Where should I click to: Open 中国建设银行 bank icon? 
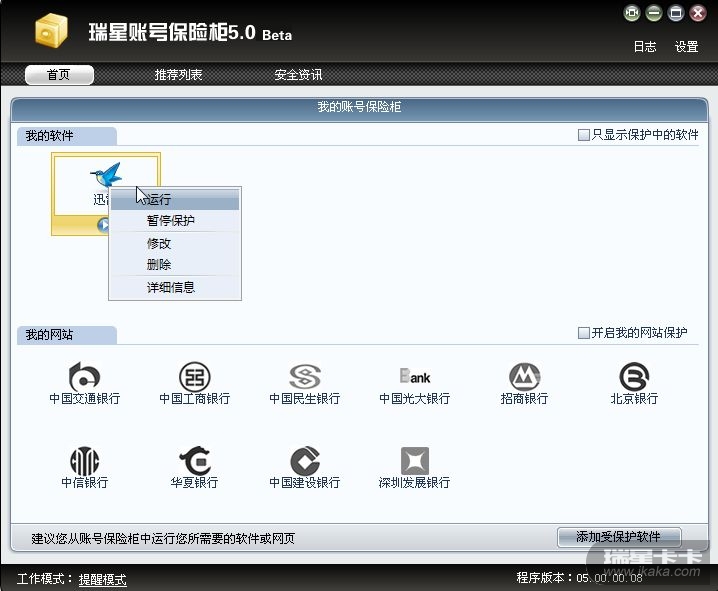pos(305,461)
